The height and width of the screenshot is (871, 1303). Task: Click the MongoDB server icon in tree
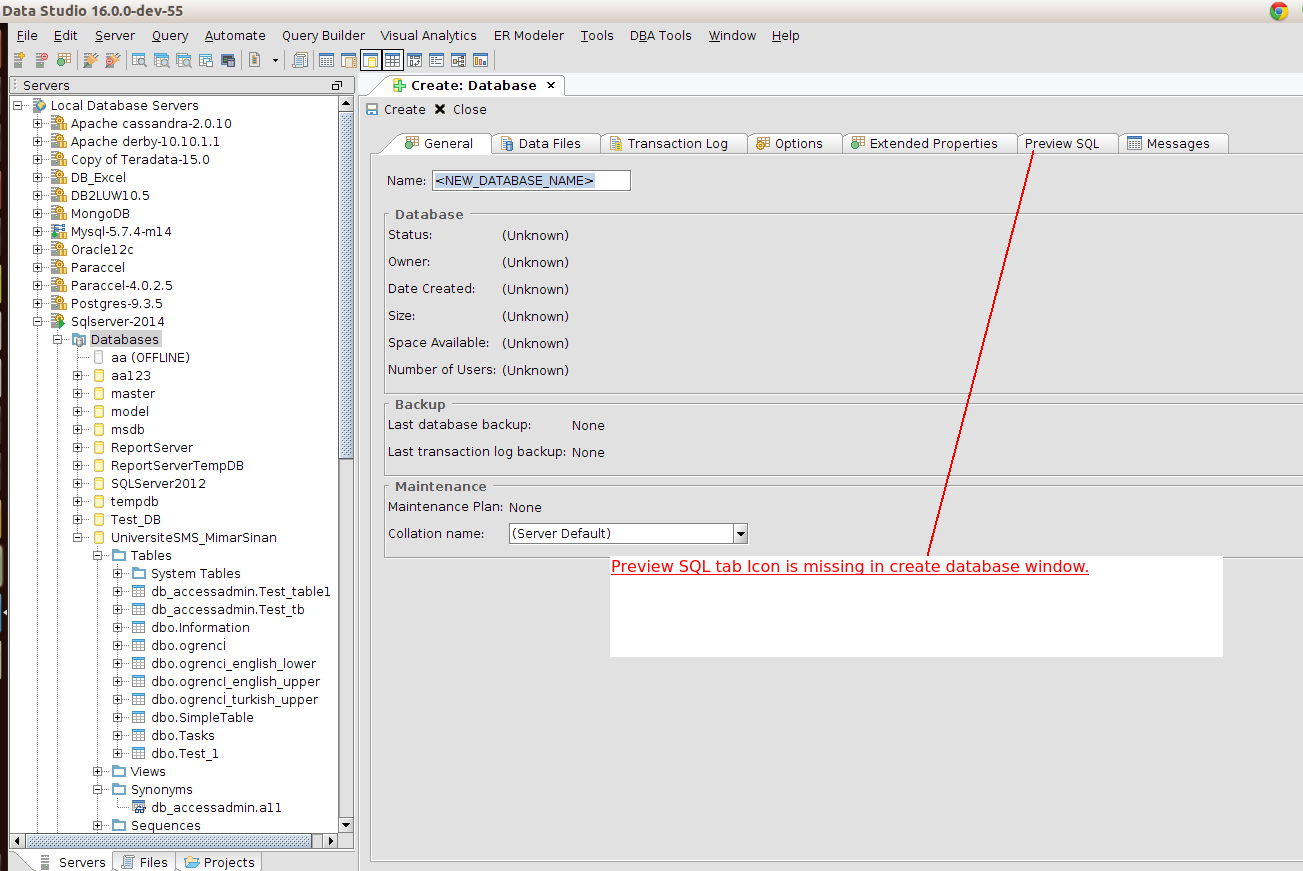[x=60, y=213]
